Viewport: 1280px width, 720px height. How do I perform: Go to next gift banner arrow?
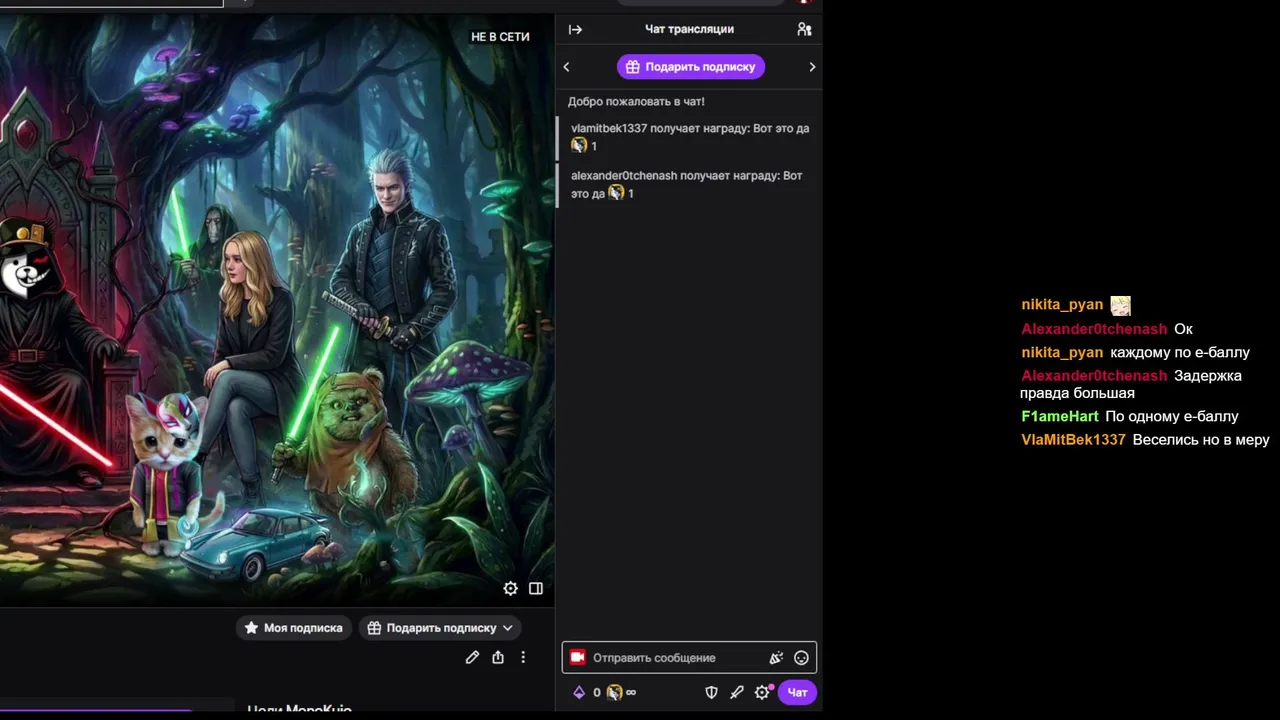click(x=812, y=67)
